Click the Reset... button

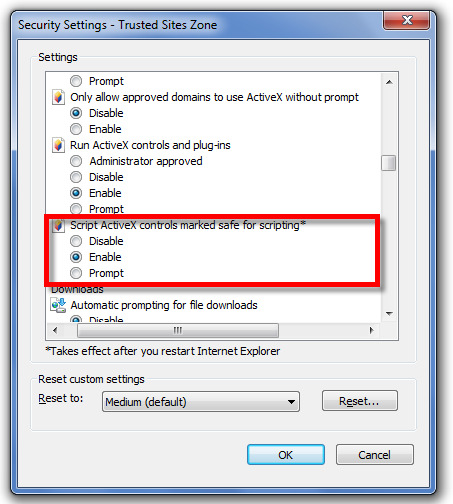coord(360,401)
